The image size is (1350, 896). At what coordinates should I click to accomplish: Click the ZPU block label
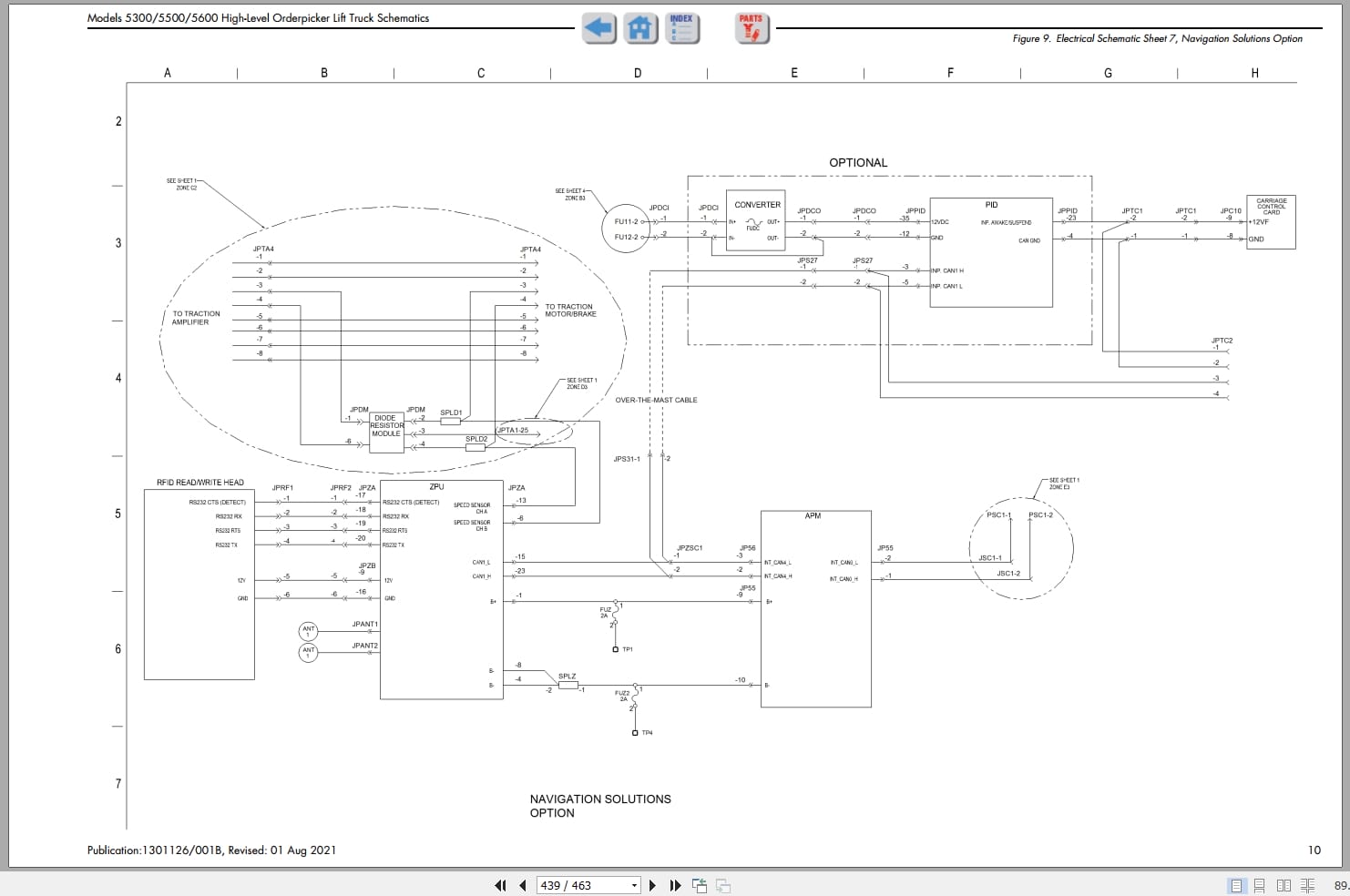tap(436, 487)
